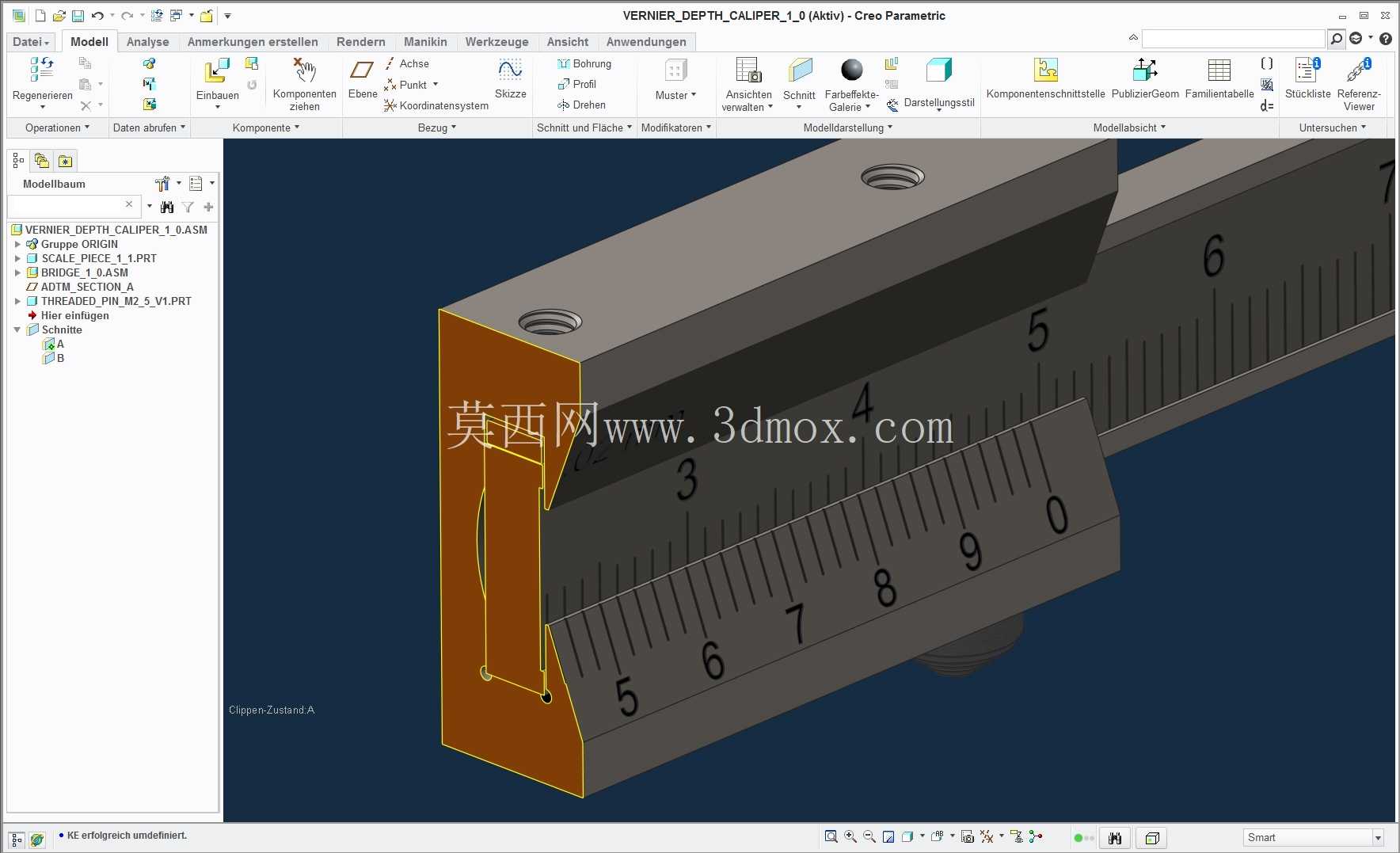The width and height of the screenshot is (1400, 853).
Task: Switch to the Analyse tab
Action: click(x=147, y=42)
